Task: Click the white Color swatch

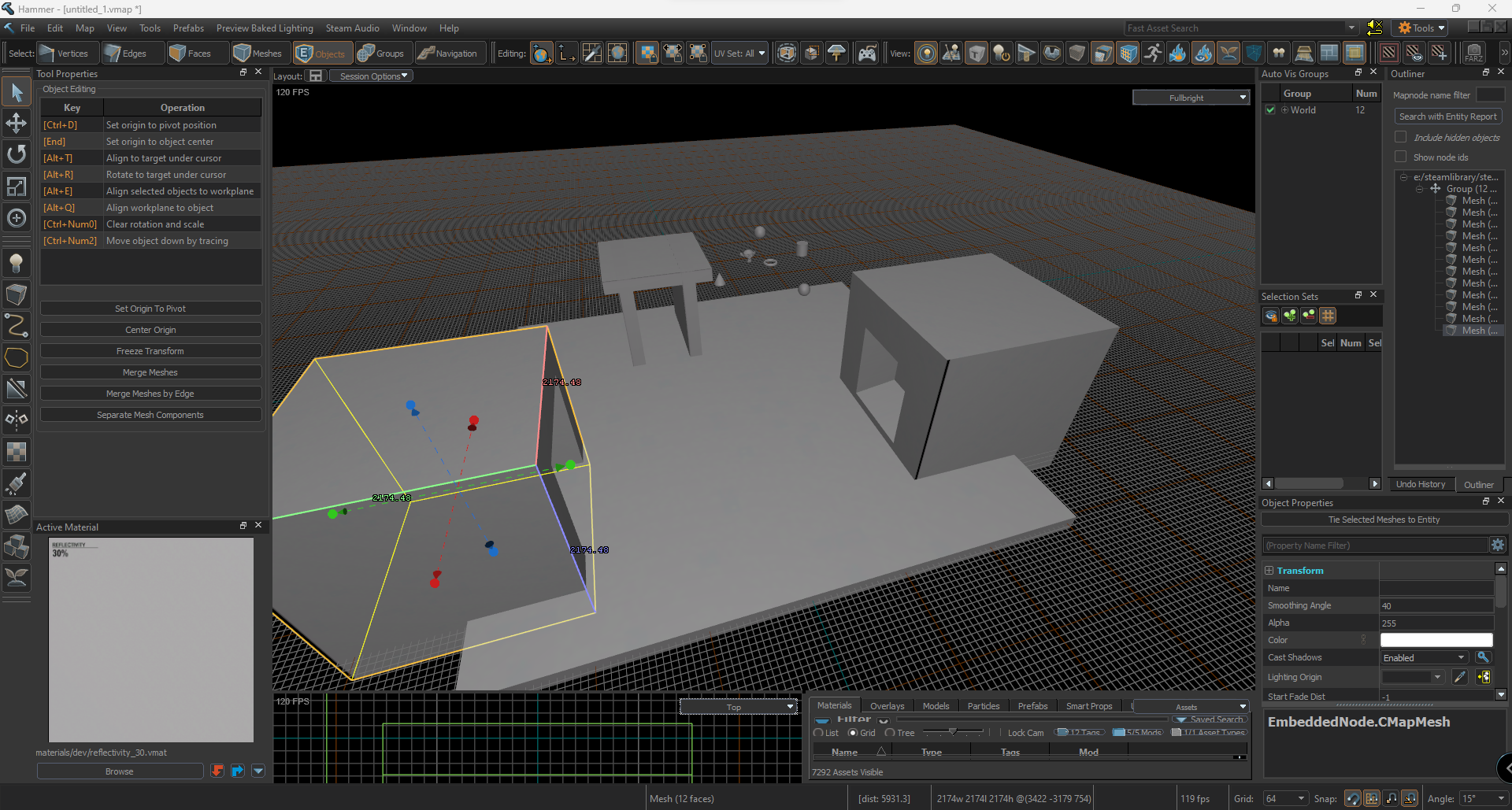Action: click(x=1436, y=641)
